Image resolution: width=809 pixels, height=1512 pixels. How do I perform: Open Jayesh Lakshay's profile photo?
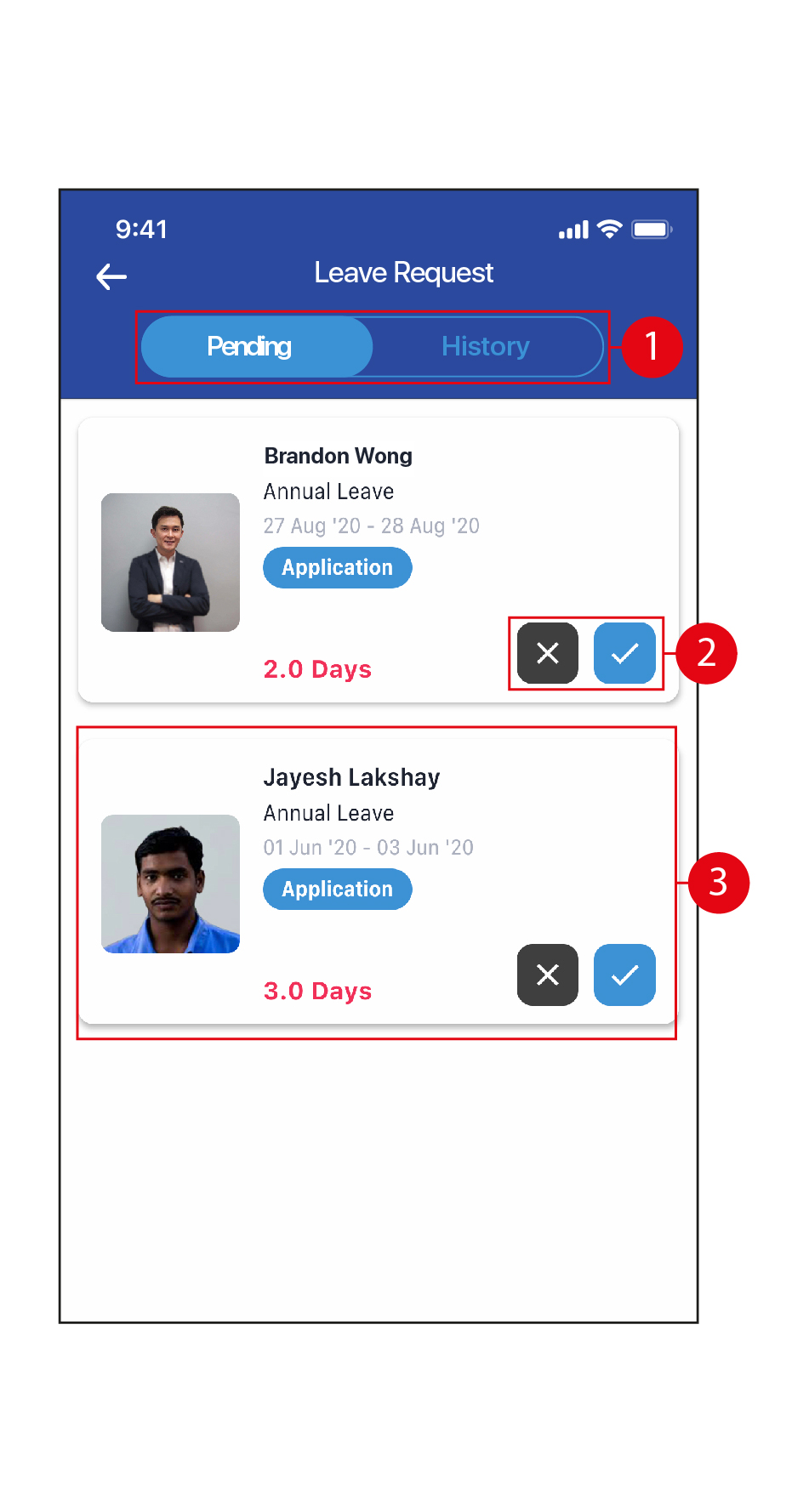coord(170,884)
